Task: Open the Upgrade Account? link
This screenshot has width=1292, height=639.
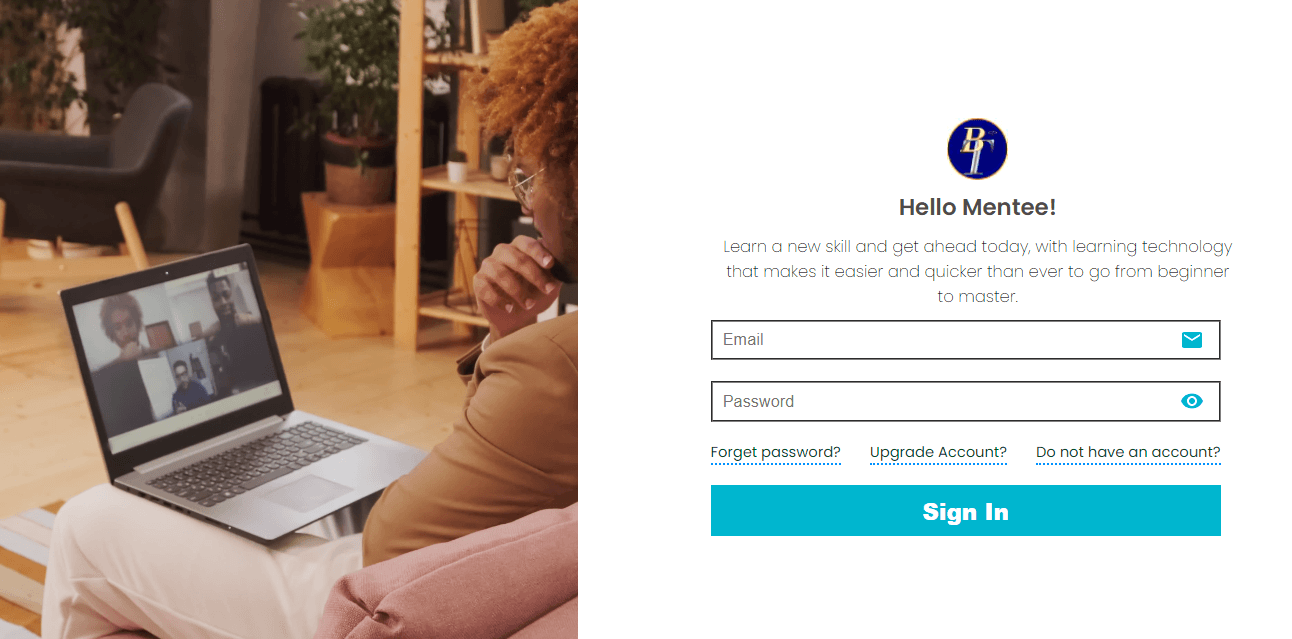Action: point(938,453)
